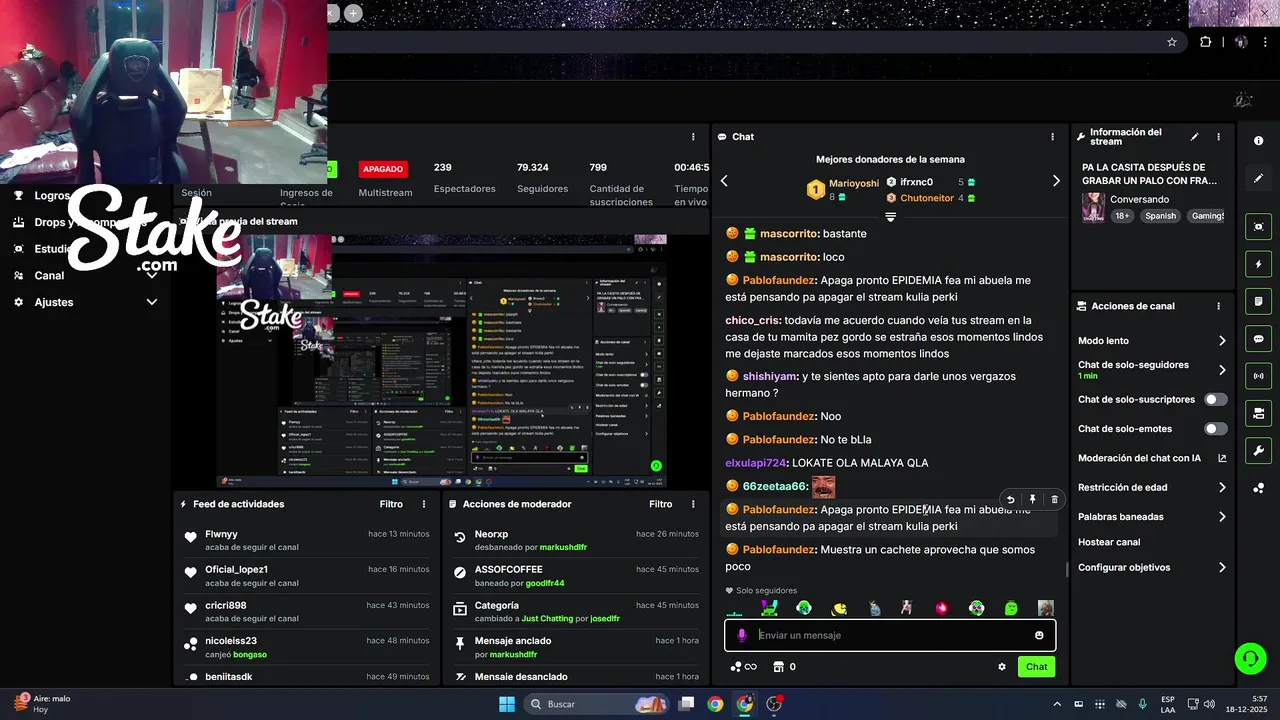Click the stream preview thumbnail
The image size is (1280, 720).
tap(441, 361)
